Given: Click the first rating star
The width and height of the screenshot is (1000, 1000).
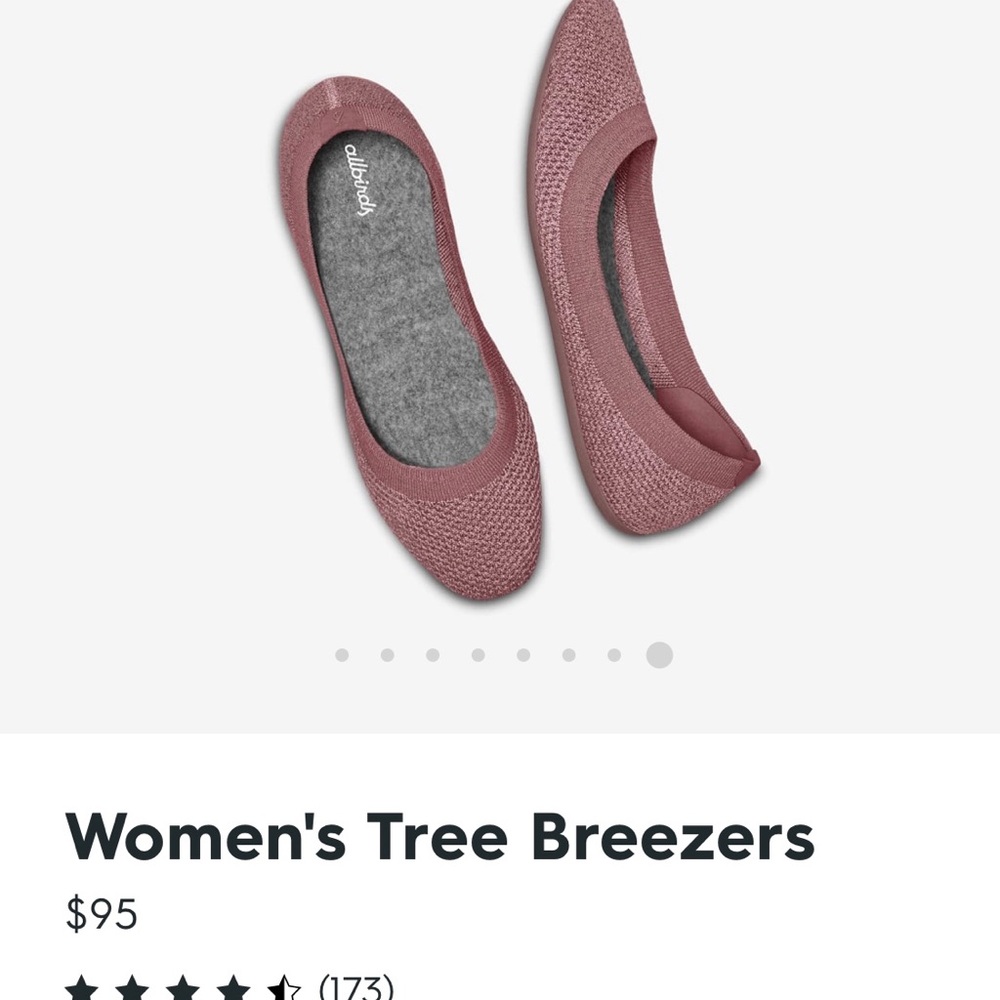Looking at the screenshot, I should pyautogui.click(x=83, y=989).
